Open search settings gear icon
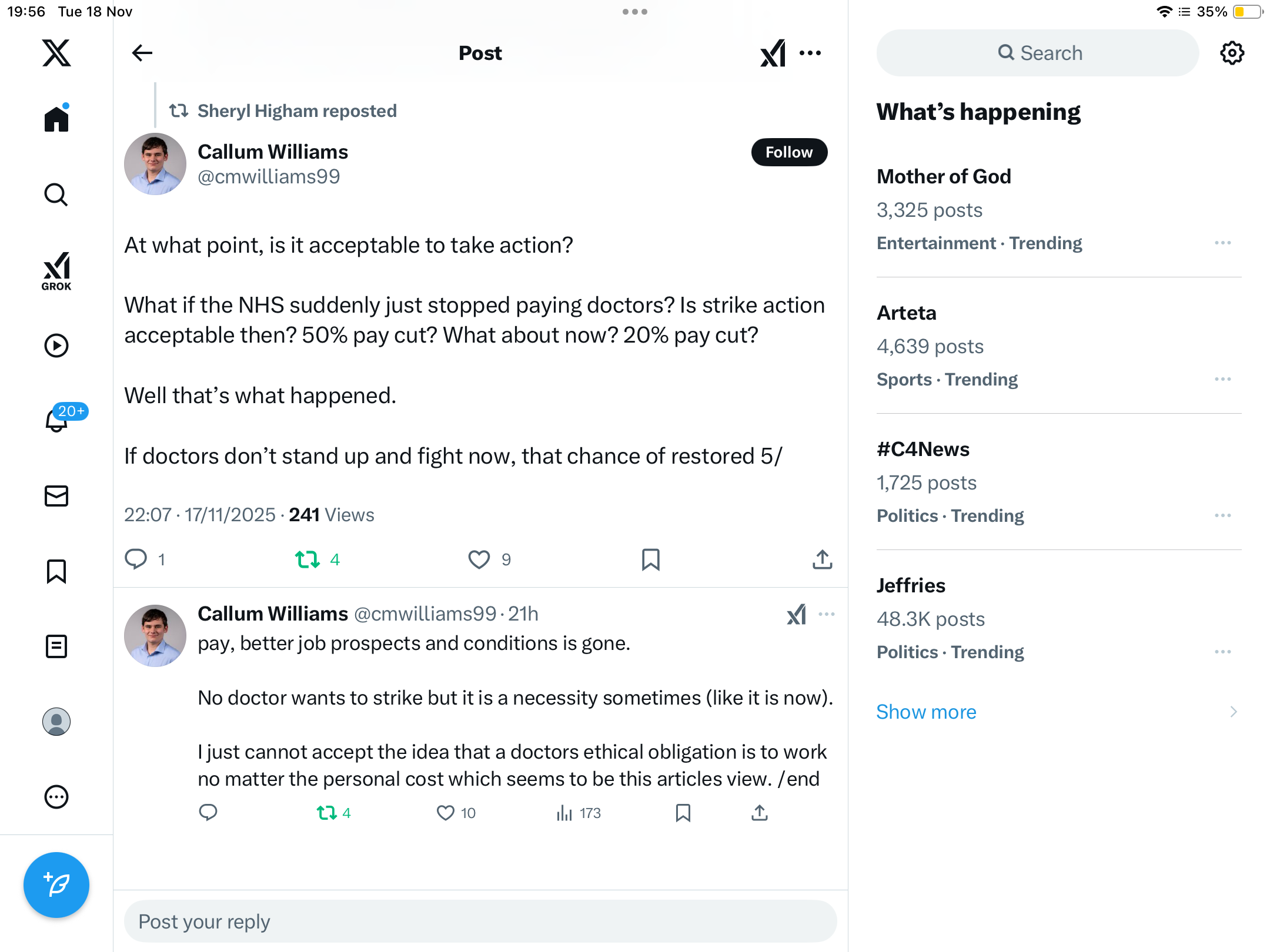Image resolution: width=1270 pixels, height=952 pixels. (1232, 53)
